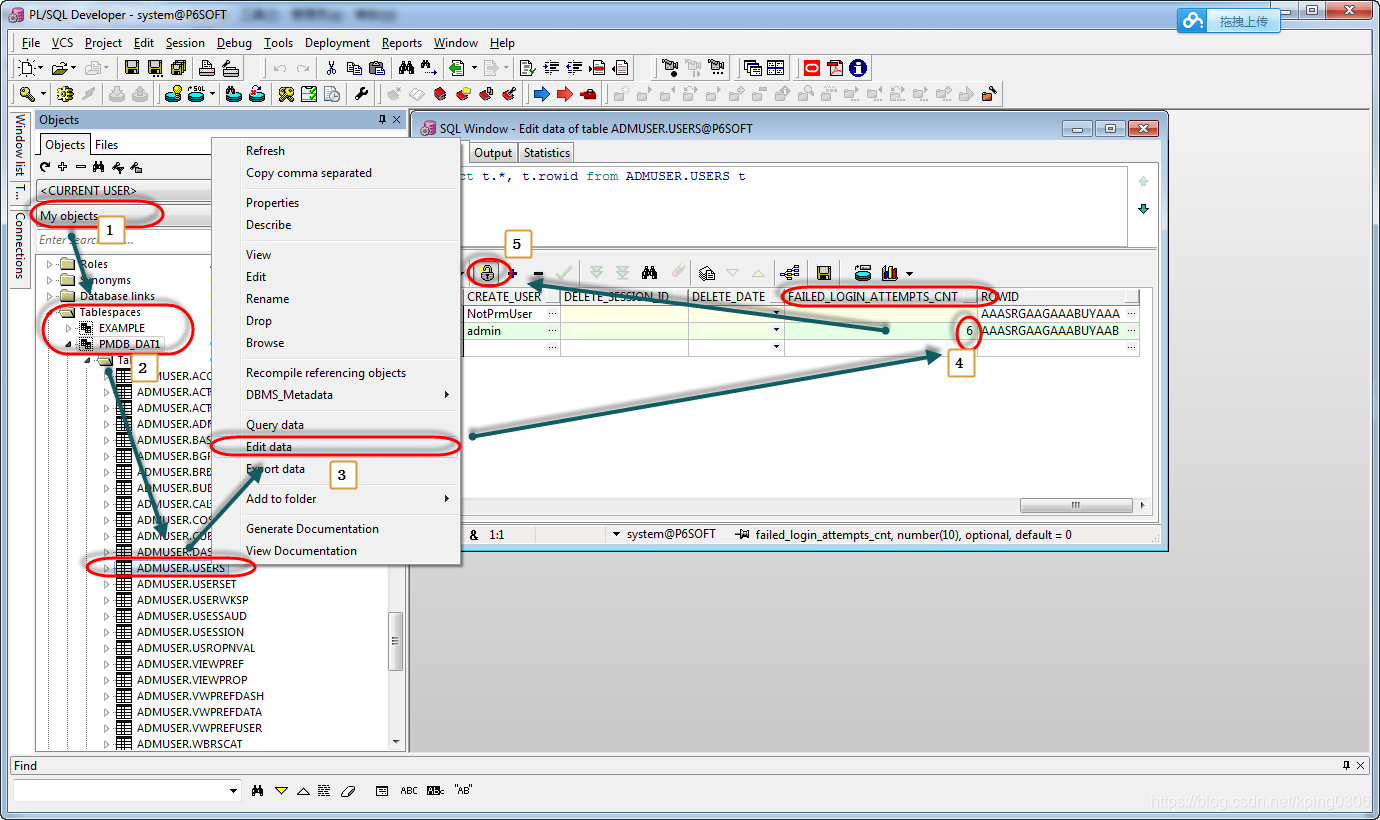Viewport: 1380px width, 820px height.
Task: Click the object filter input field
Action: [124, 240]
